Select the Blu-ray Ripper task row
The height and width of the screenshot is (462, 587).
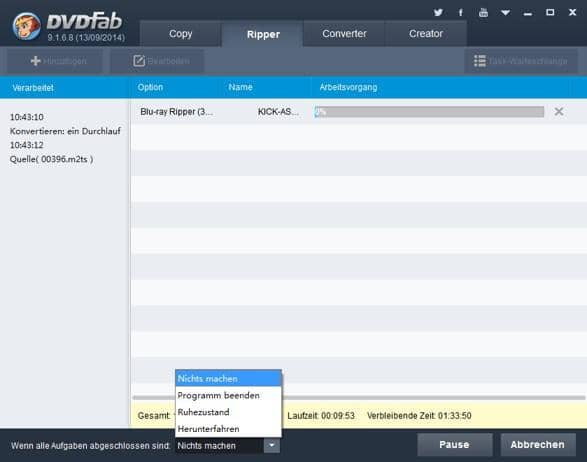[x=359, y=112]
